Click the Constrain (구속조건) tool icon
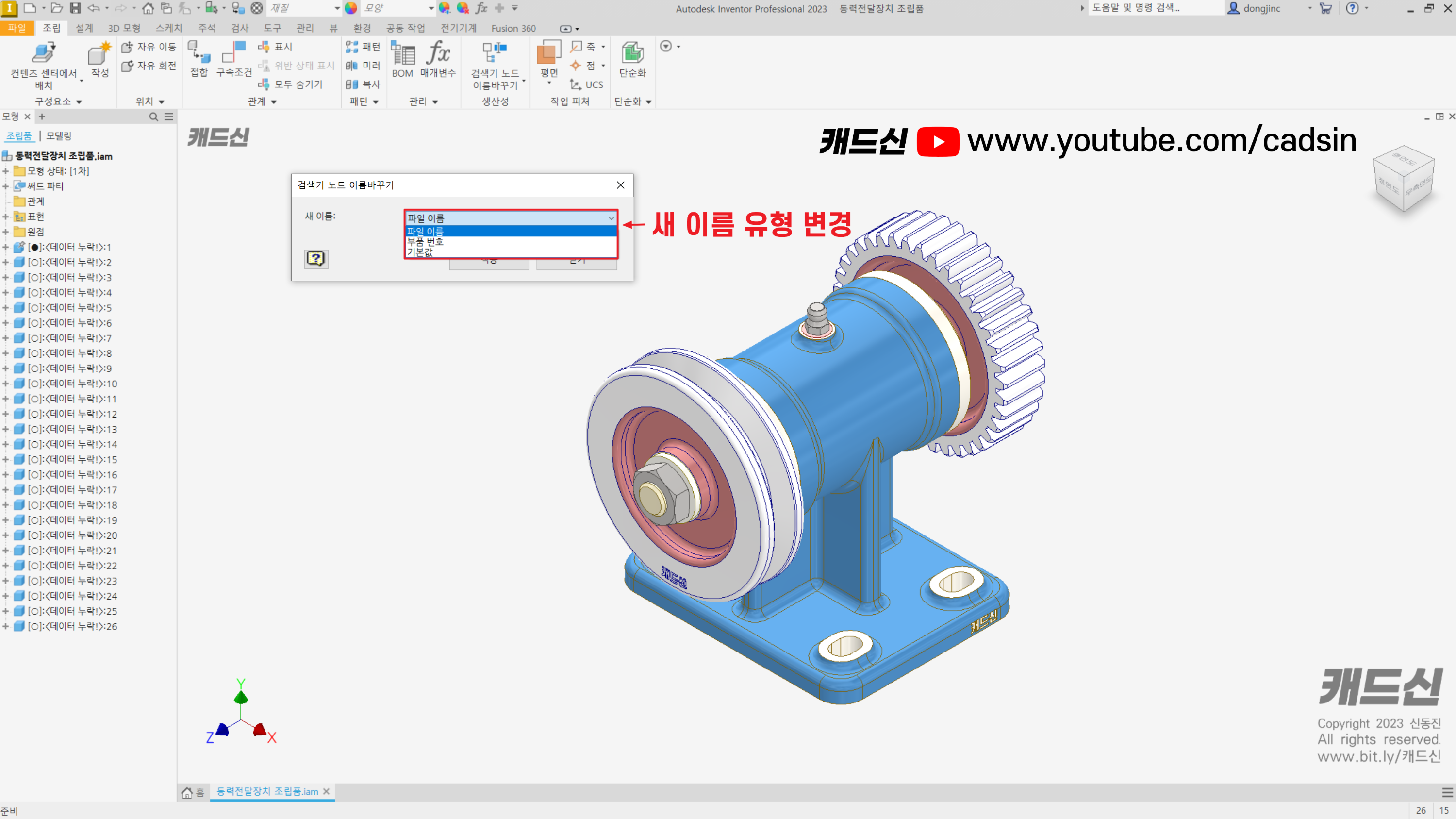This screenshot has height=819, width=1456. 234,52
